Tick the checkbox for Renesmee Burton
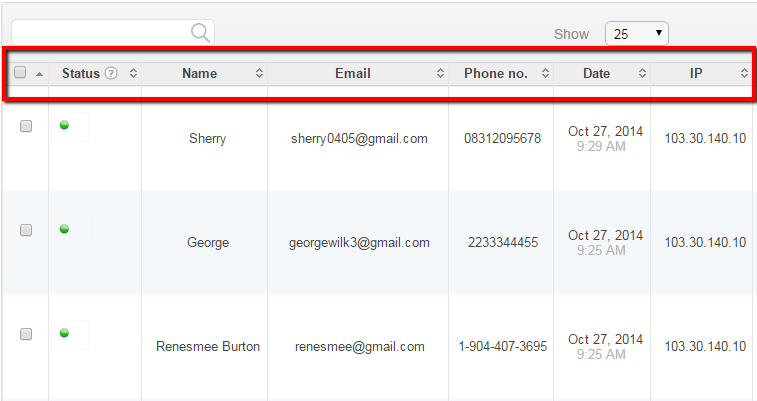The width and height of the screenshot is (757, 401). coord(26,334)
